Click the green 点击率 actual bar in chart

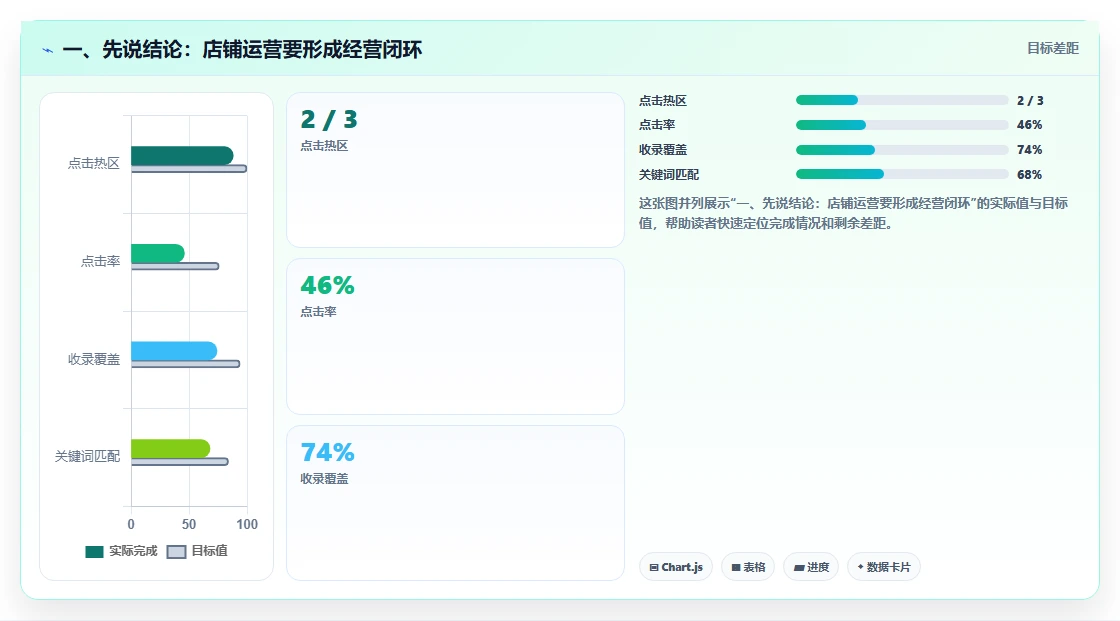[158, 253]
